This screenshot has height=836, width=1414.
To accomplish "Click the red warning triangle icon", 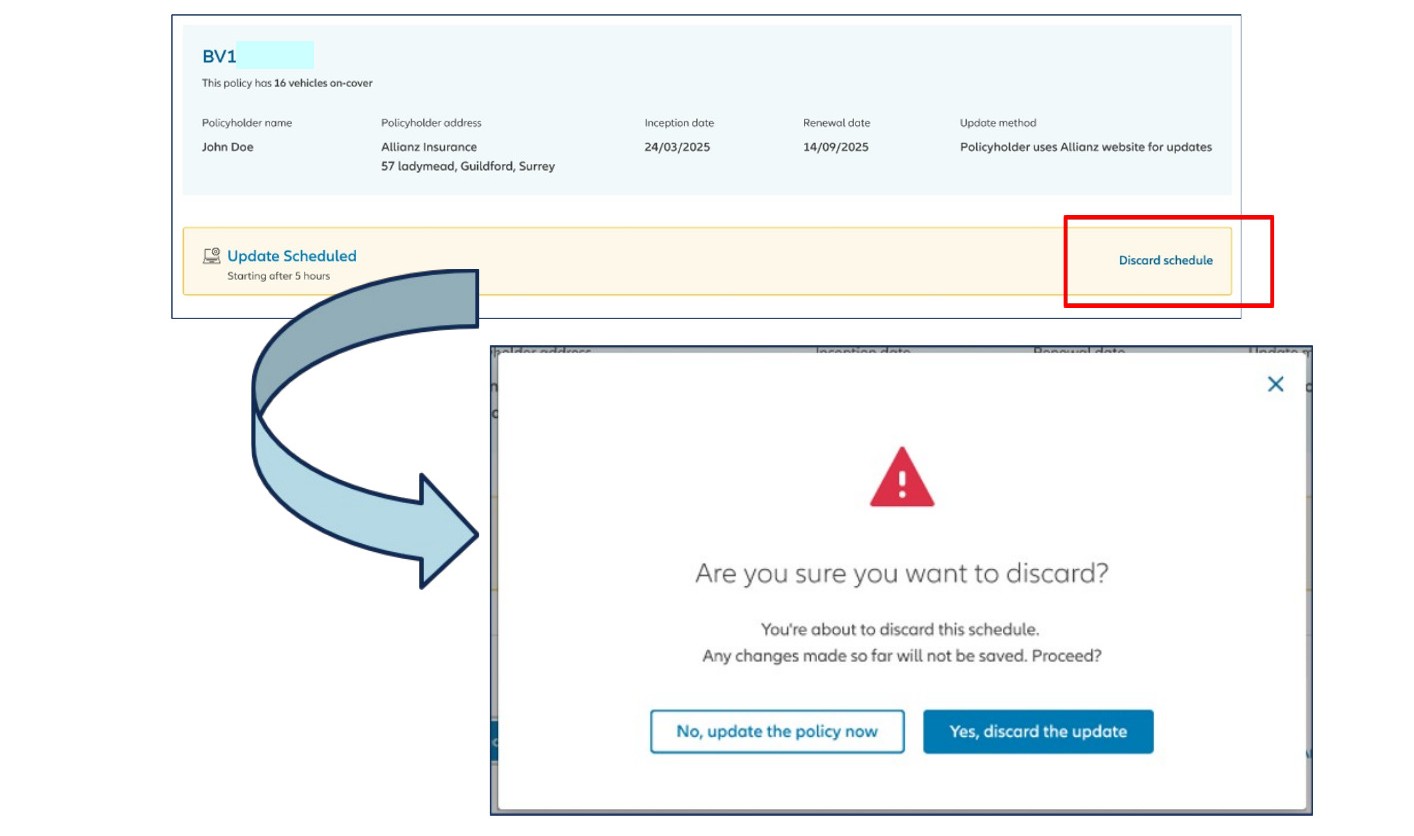I will (x=902, y=478).
